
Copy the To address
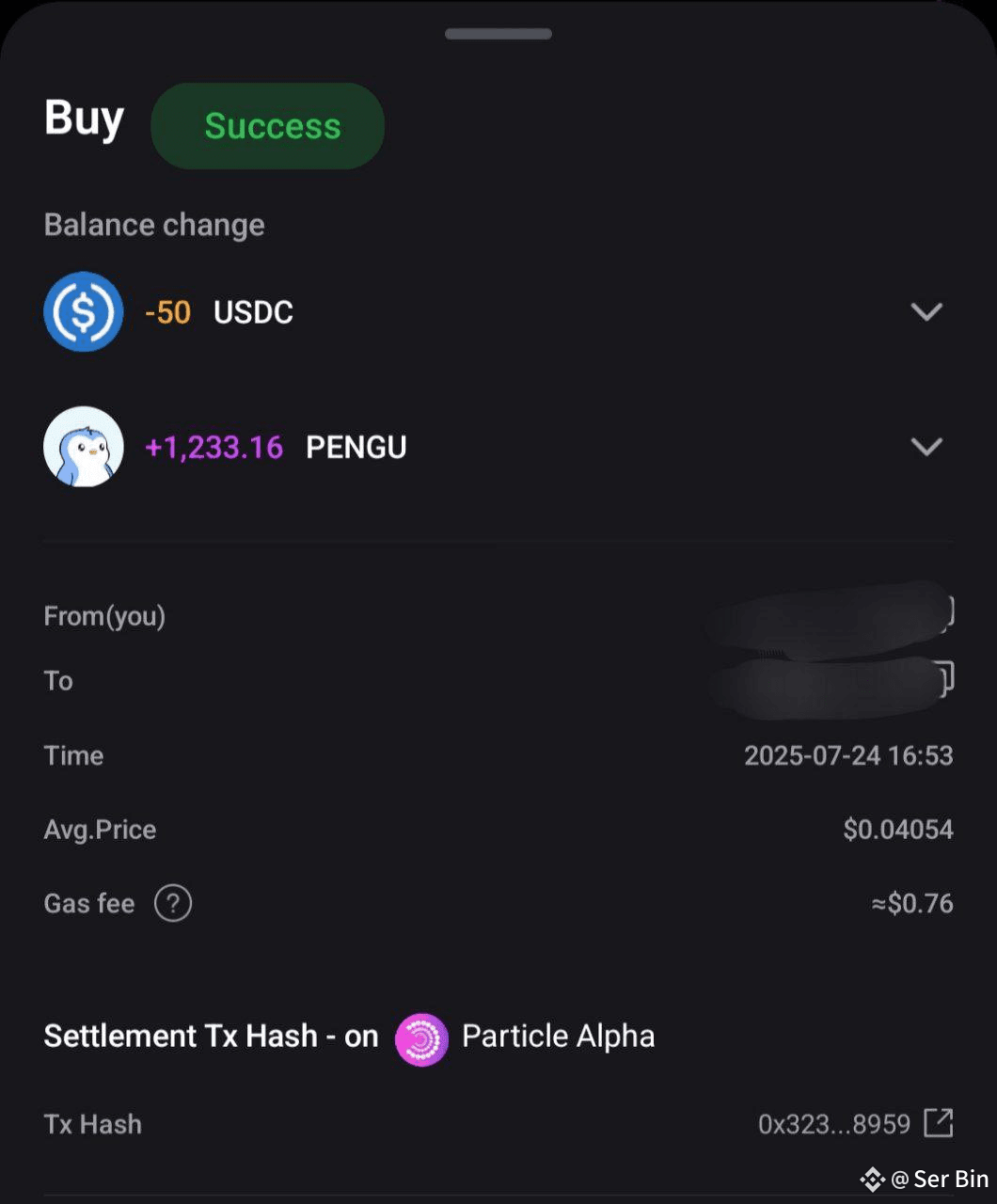click(x=944, y=676)
